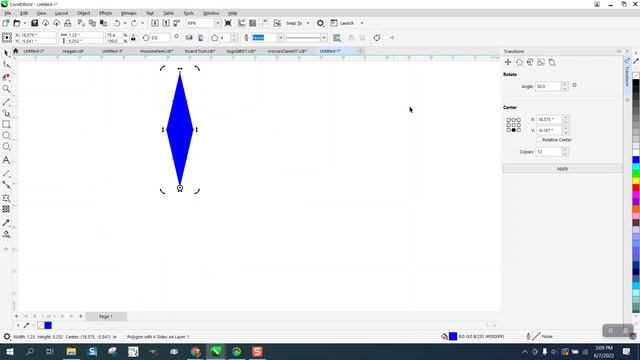Select the bottom-left origin point

point(509,130)
